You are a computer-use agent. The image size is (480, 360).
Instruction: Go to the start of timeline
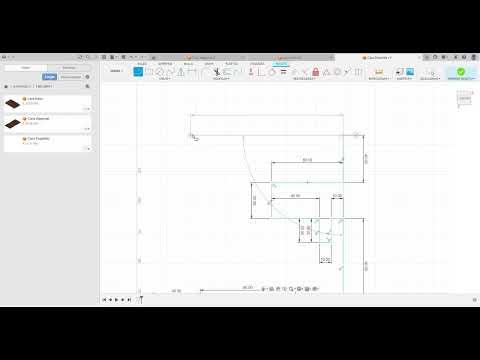104,300
